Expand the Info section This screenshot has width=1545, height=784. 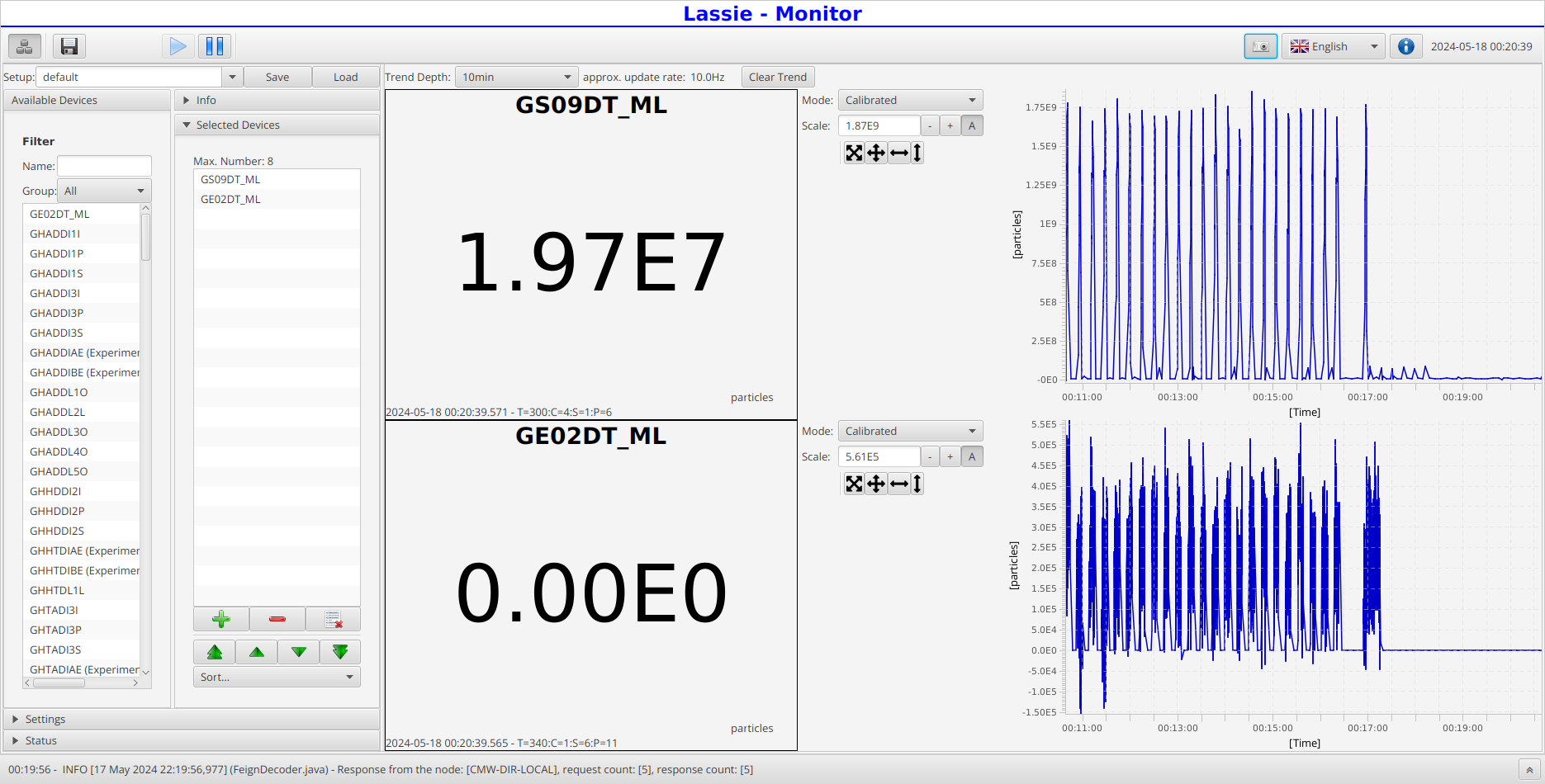coord(277,100)
